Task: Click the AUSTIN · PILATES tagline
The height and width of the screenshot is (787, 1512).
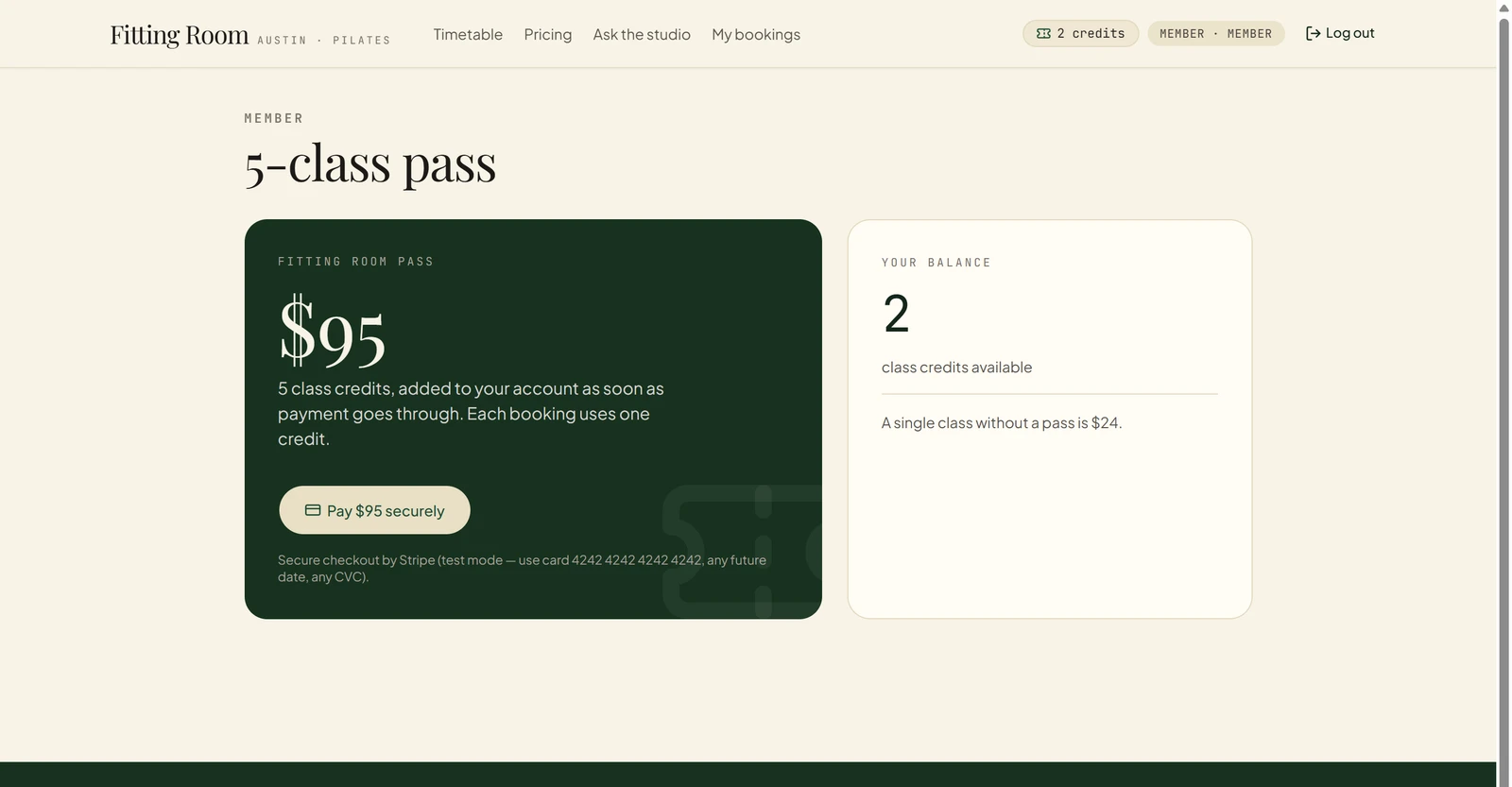Action: 324,41
